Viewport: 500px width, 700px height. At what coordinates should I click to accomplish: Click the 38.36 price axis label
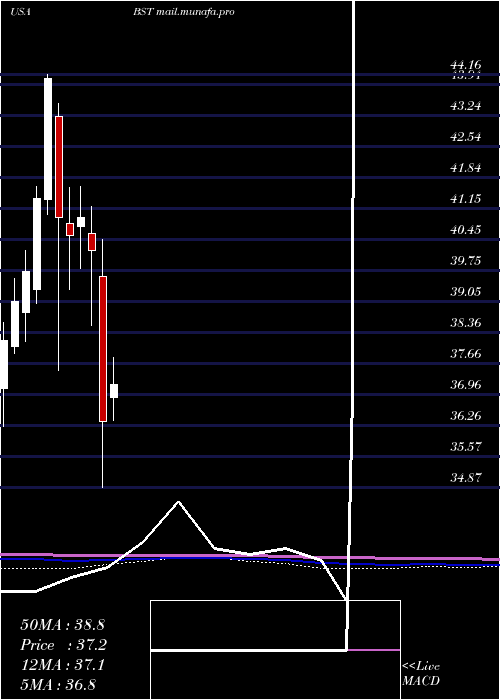466,323
